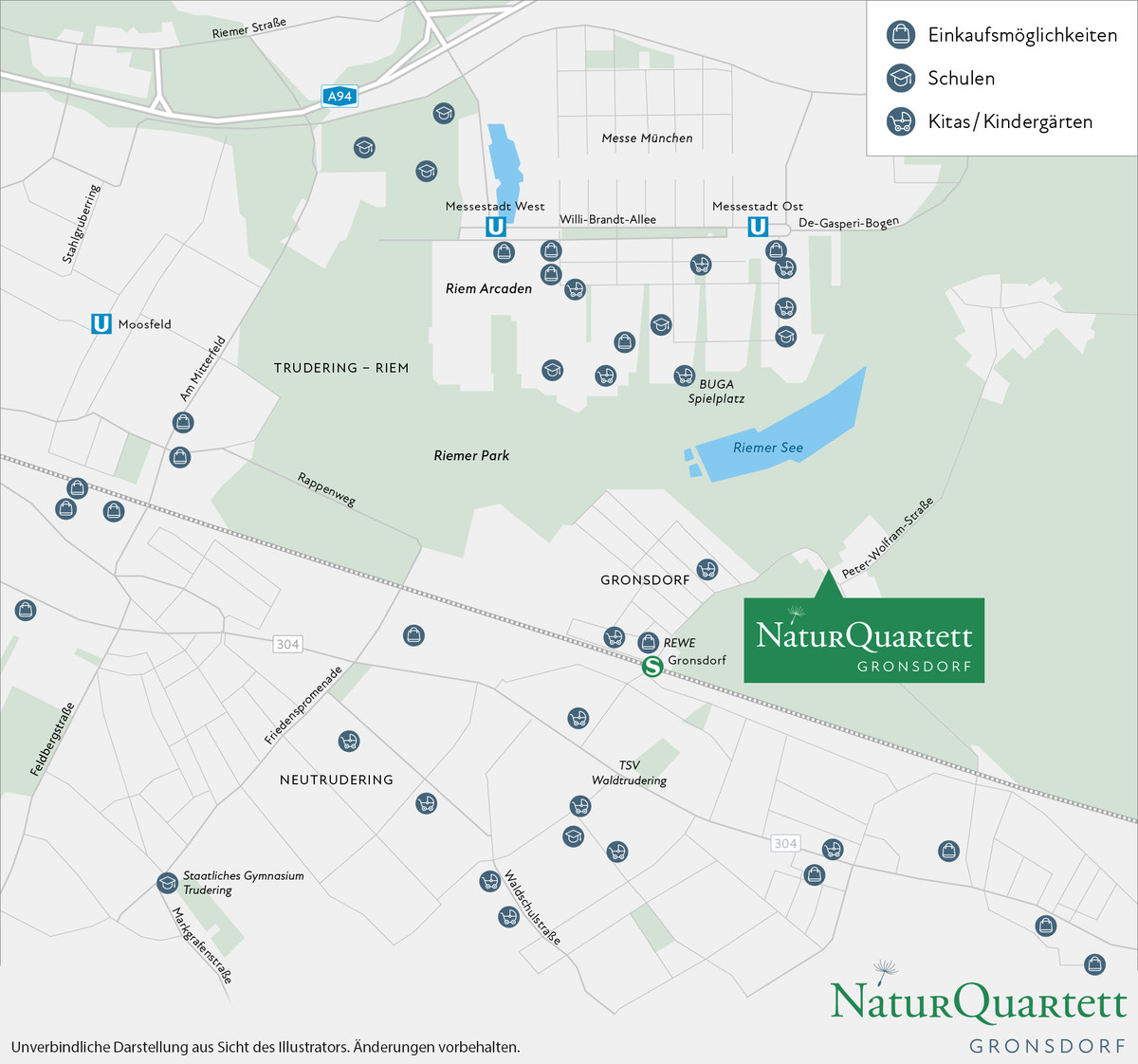
Task: Click the school icon near TSV Waldtrudering
Action: coord(571,837)
